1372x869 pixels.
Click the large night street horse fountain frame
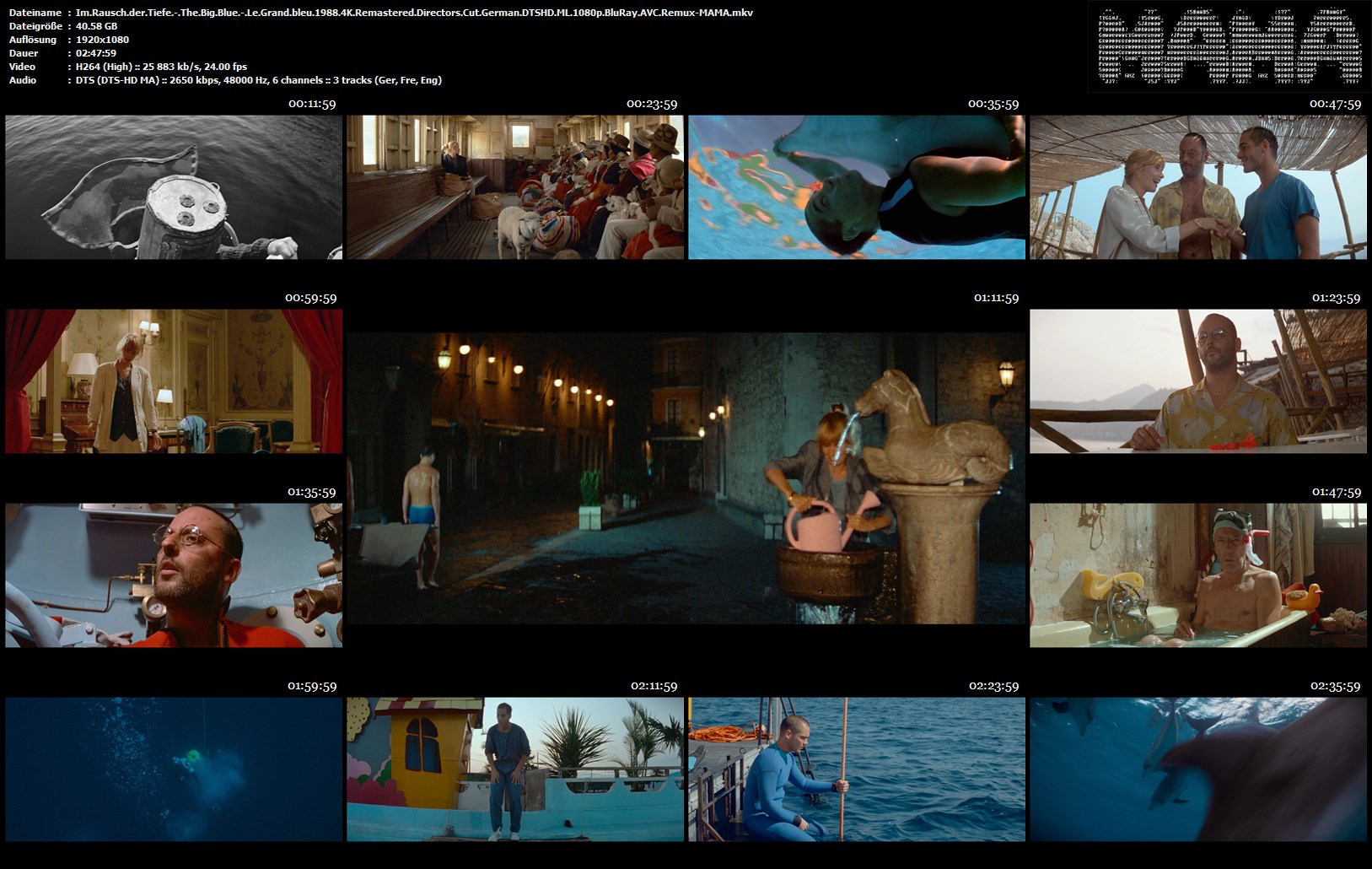pos(686,478)
